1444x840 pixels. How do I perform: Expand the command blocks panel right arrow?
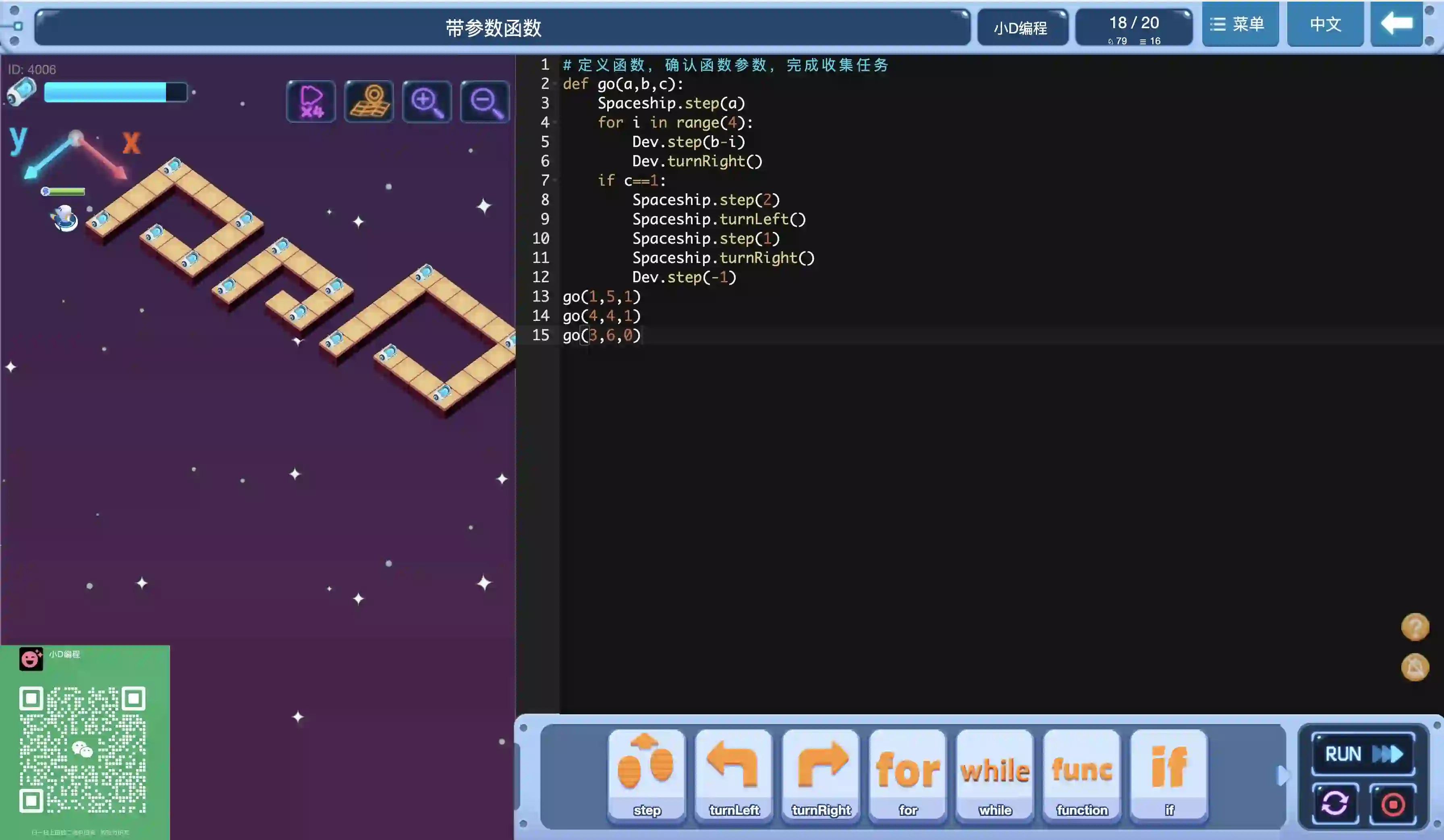[1282, 775]
